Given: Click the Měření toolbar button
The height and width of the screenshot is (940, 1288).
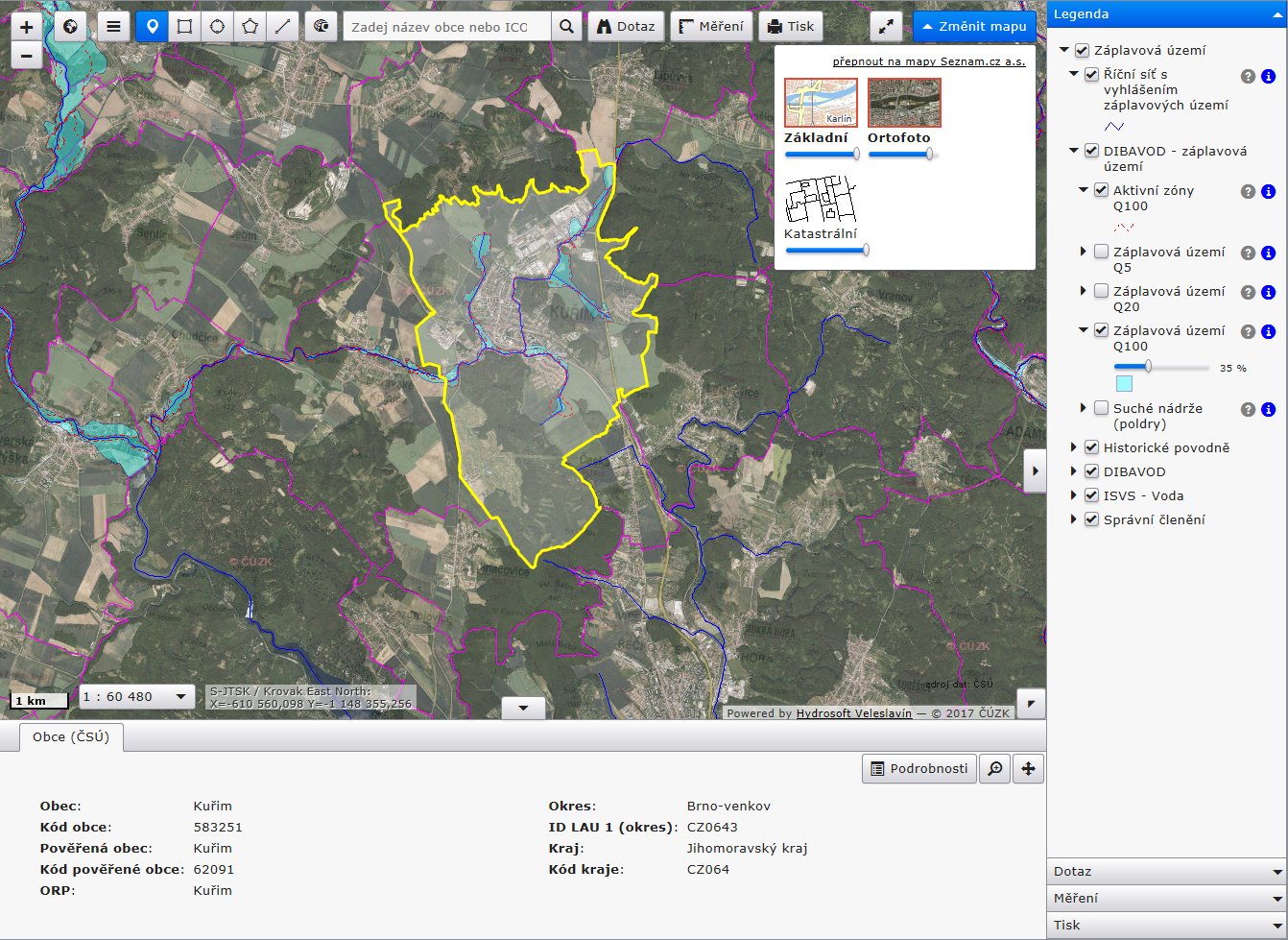Looking at the screenshot, I should (x=711, y=27).
